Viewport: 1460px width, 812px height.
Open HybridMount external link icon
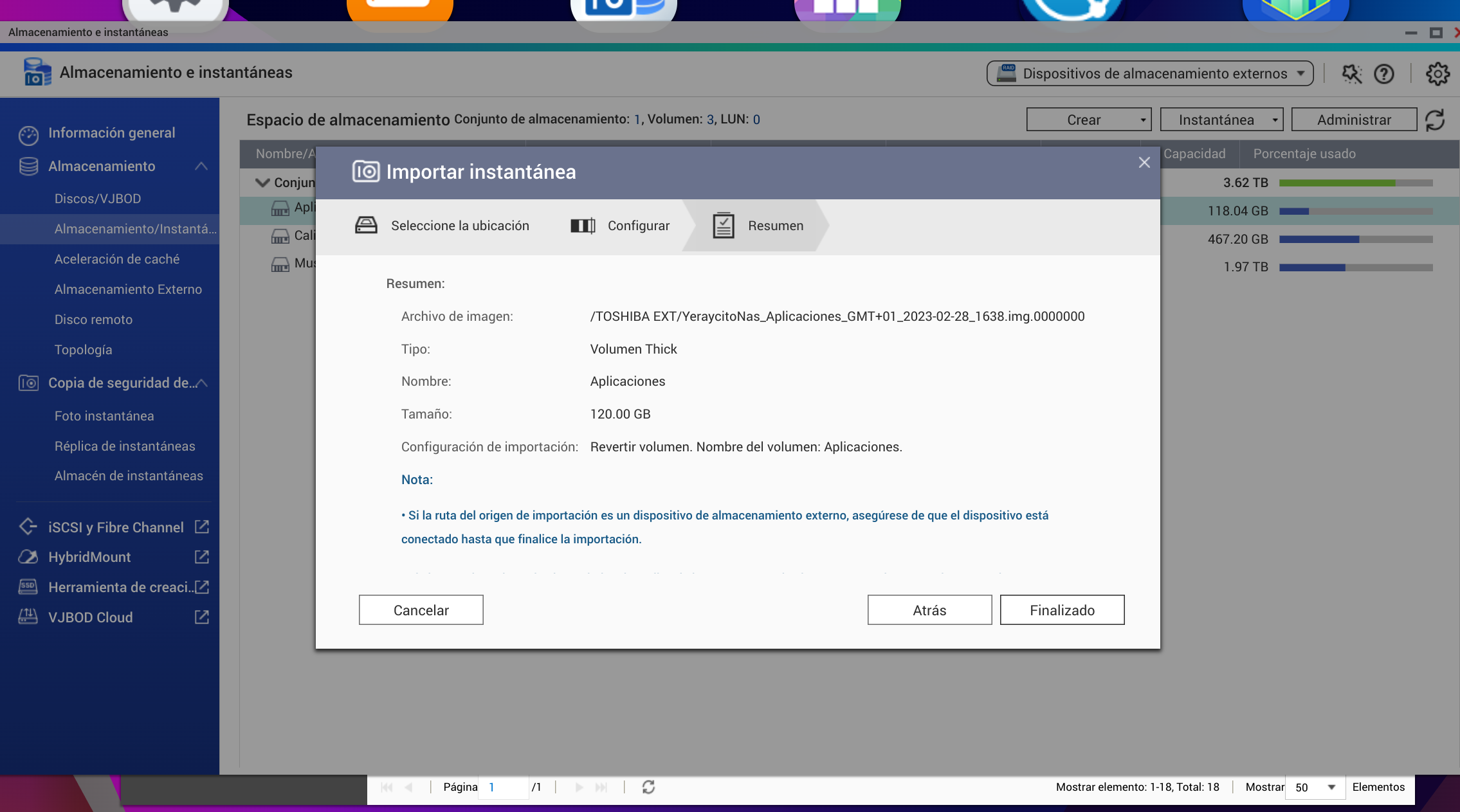click(x=202, y=557)
